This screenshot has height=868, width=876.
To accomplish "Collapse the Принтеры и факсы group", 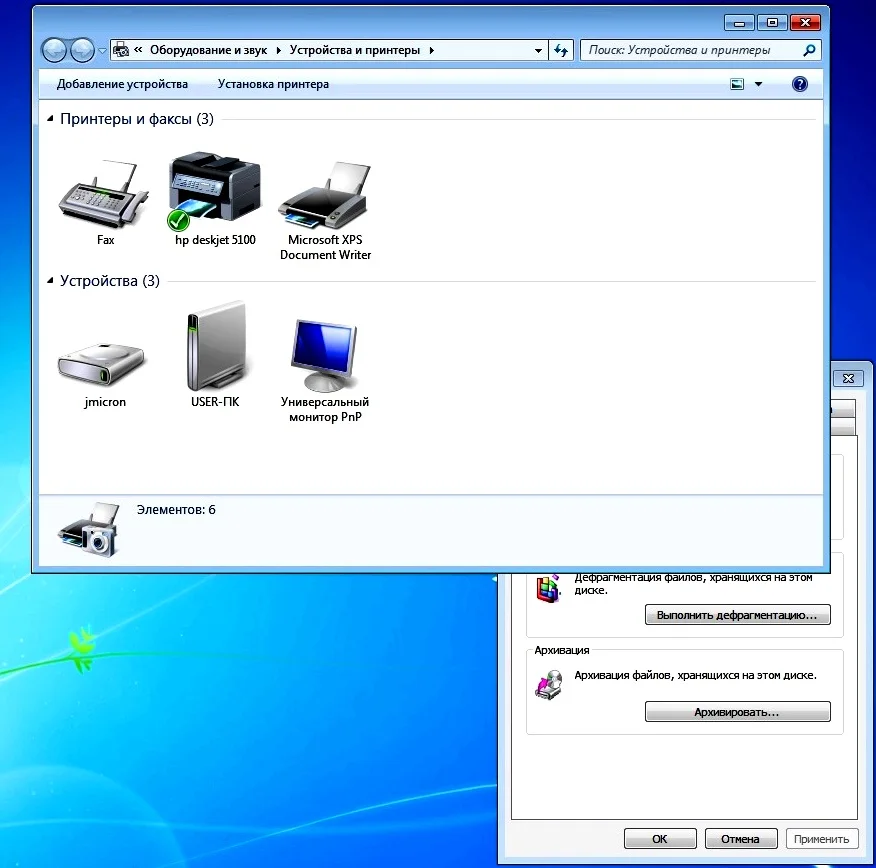I will (50, 118).
